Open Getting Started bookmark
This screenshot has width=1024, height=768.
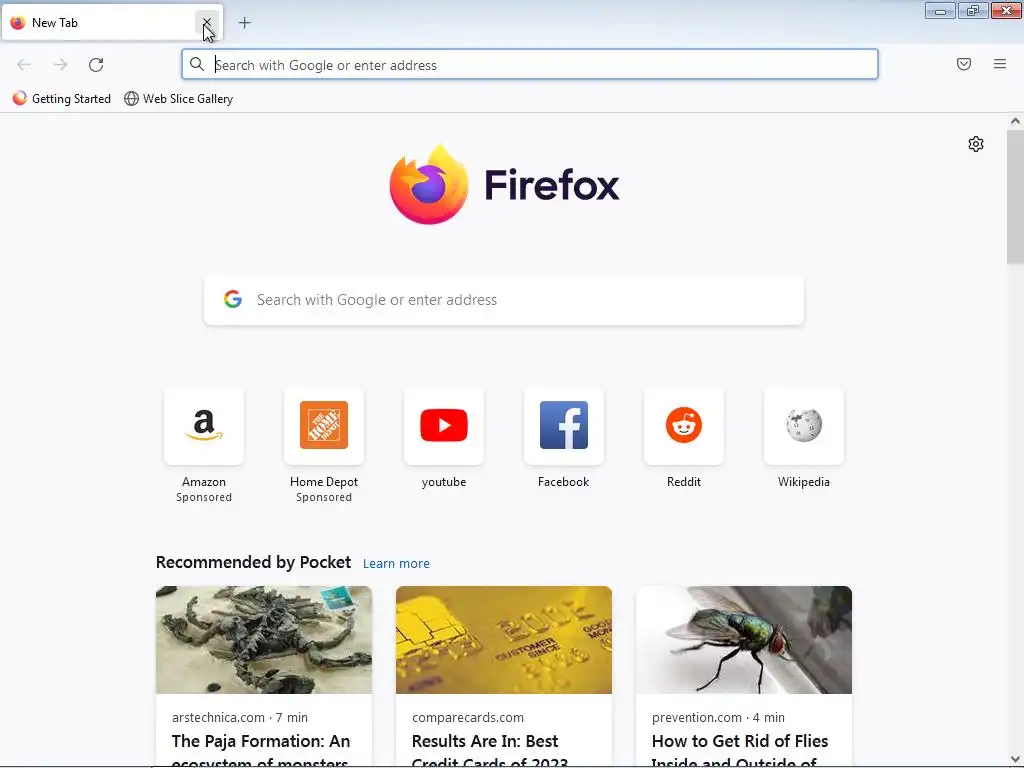(x=62, y=99)
